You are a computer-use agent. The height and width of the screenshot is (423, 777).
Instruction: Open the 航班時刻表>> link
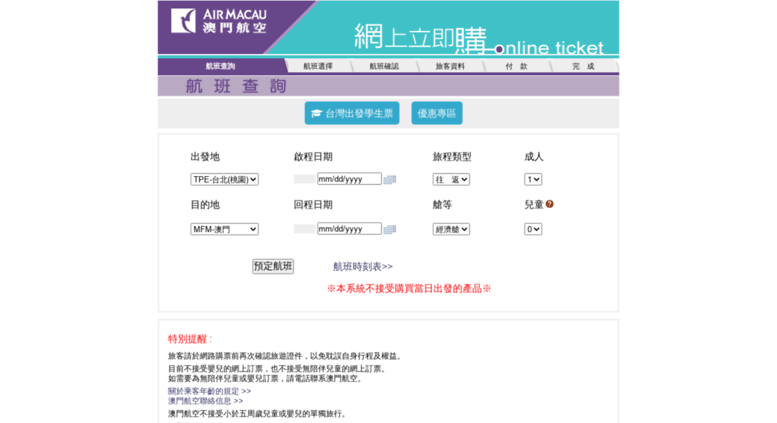pyautogui.click(x=363, y=267)
